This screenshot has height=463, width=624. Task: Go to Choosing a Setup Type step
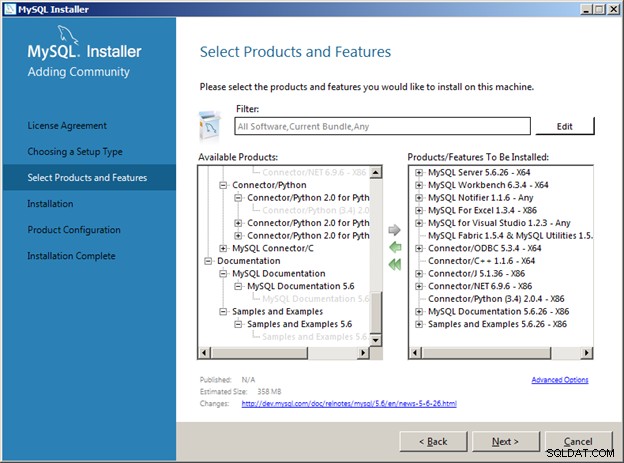pyautogui.click(x=75, y=152)
